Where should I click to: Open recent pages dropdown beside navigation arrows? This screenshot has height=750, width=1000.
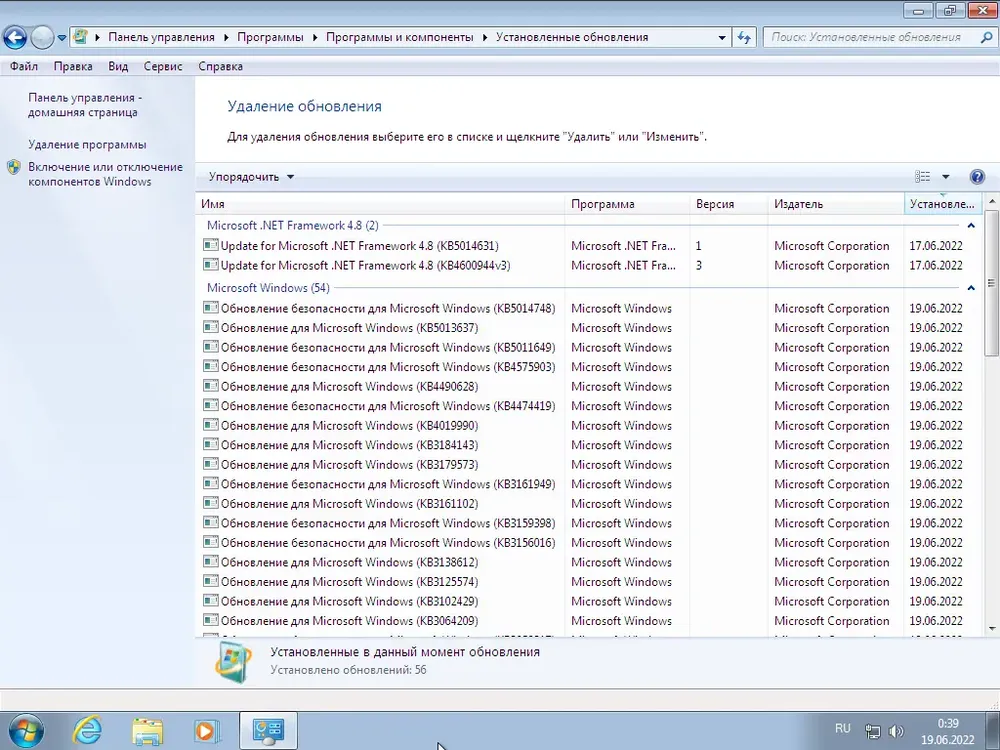tap(62, 38)
